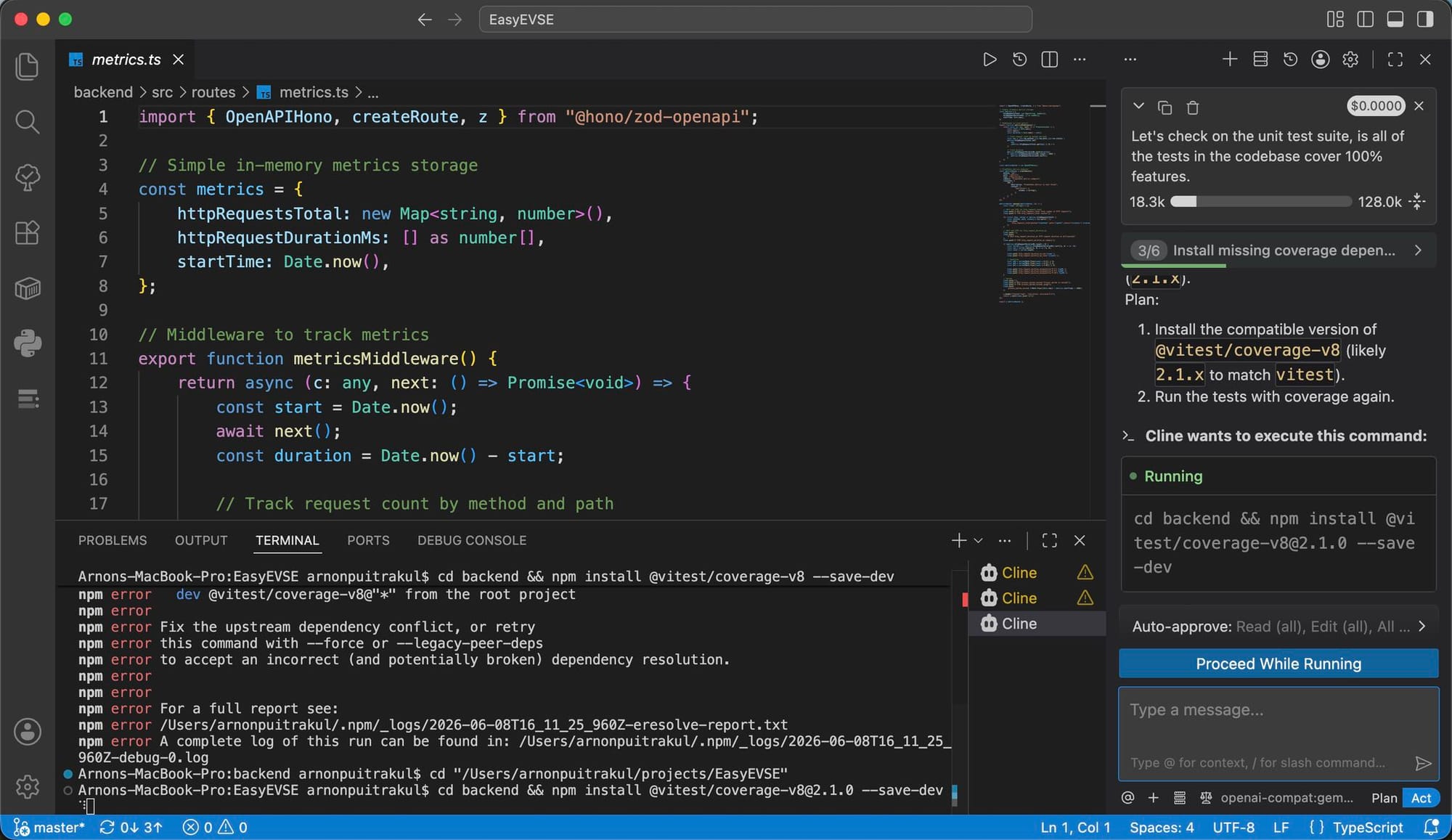Viewport: 1452px width, 840px height.
Task: Open Cline settings gear
Action: coord(1350,60)
